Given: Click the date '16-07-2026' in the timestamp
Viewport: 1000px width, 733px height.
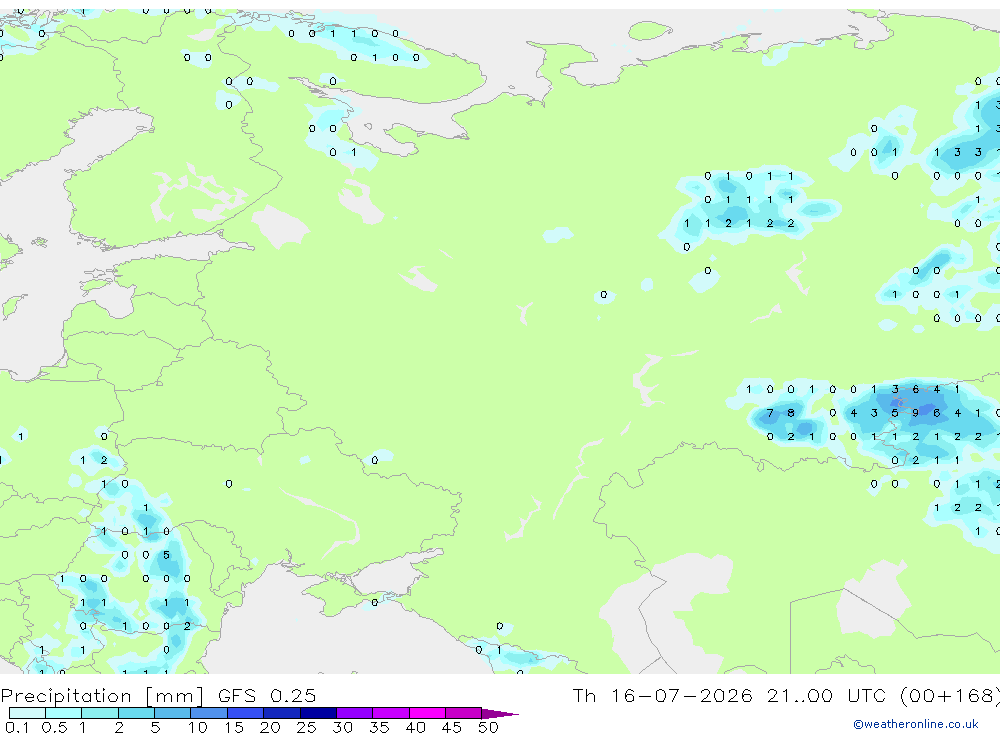Looking at the screenshot, I should (682, 695).
